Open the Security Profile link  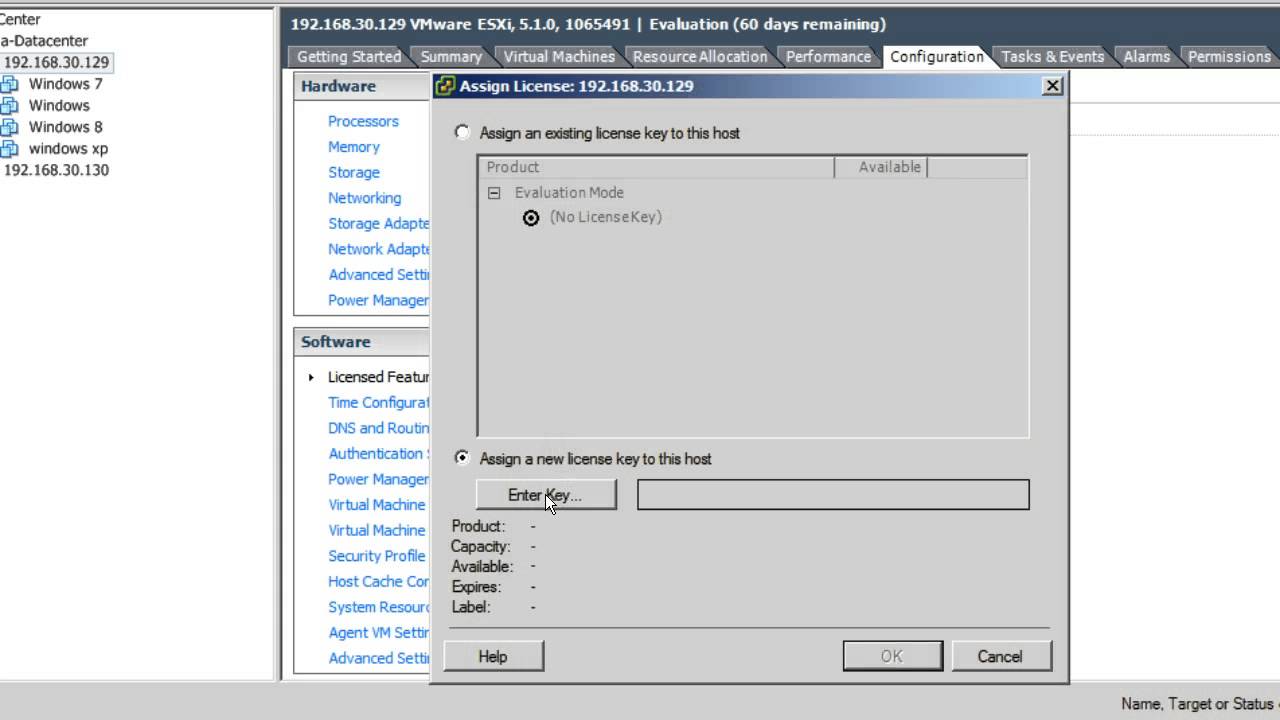pos(377,556)
